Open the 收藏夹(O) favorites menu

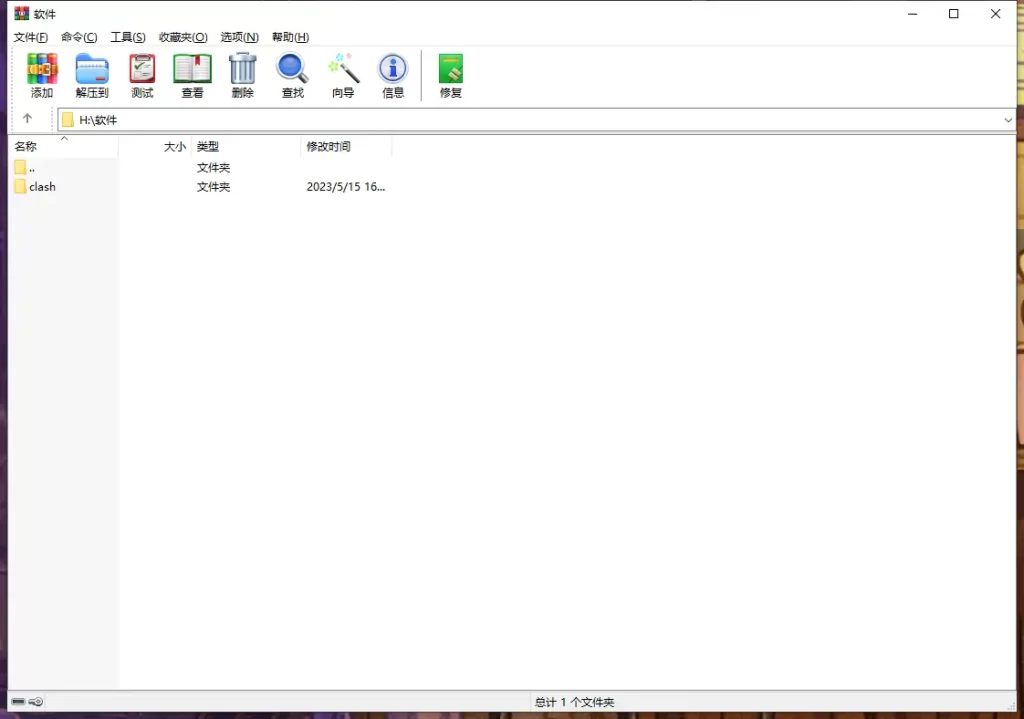click(x=183, y=37)
